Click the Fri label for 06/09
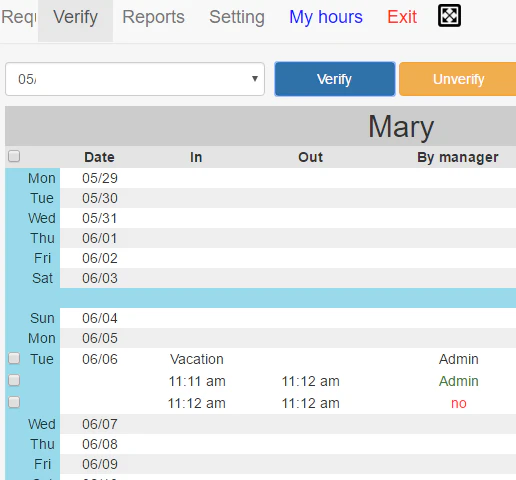 [x=42, y=464]
